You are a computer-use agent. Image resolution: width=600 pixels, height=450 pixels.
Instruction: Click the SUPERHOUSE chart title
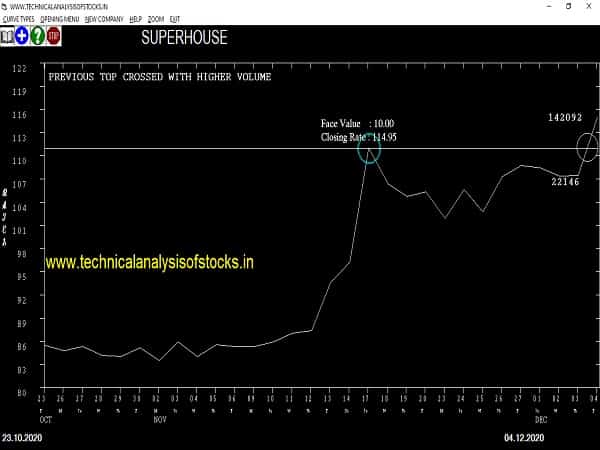click(x=185, y=38)
